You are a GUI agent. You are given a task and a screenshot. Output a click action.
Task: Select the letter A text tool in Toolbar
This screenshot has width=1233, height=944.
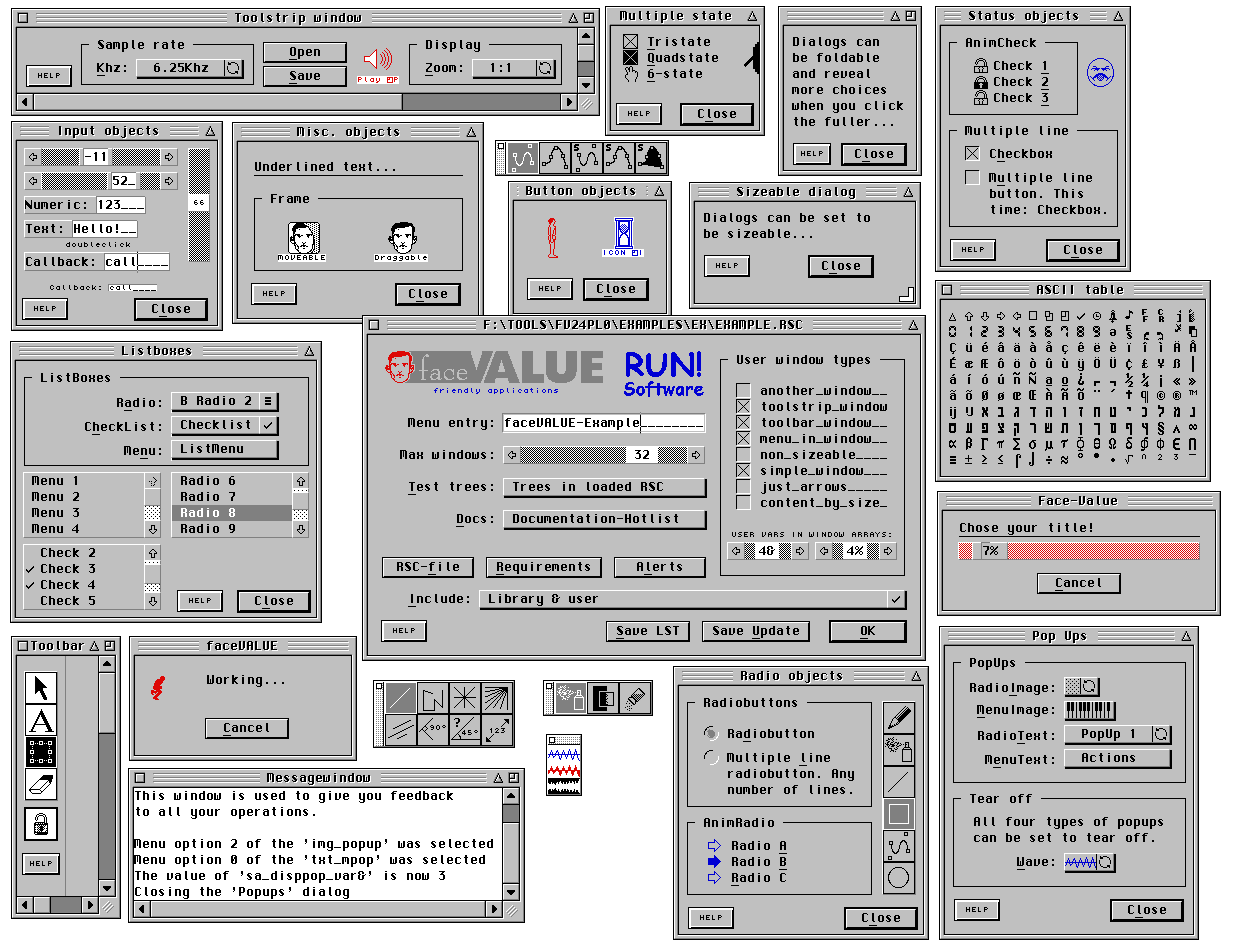click(x=41, y=720)
